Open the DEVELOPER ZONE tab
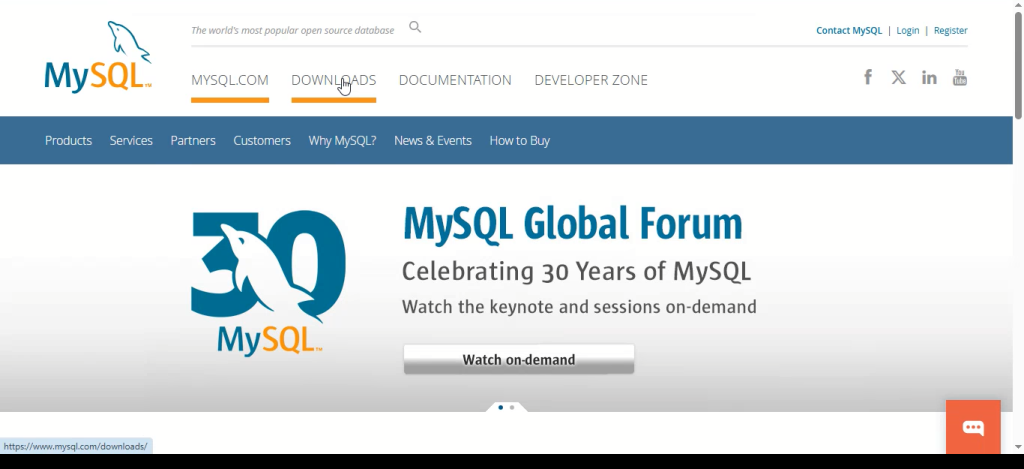The image size is (1024, 469). click(x=591, y=80)
